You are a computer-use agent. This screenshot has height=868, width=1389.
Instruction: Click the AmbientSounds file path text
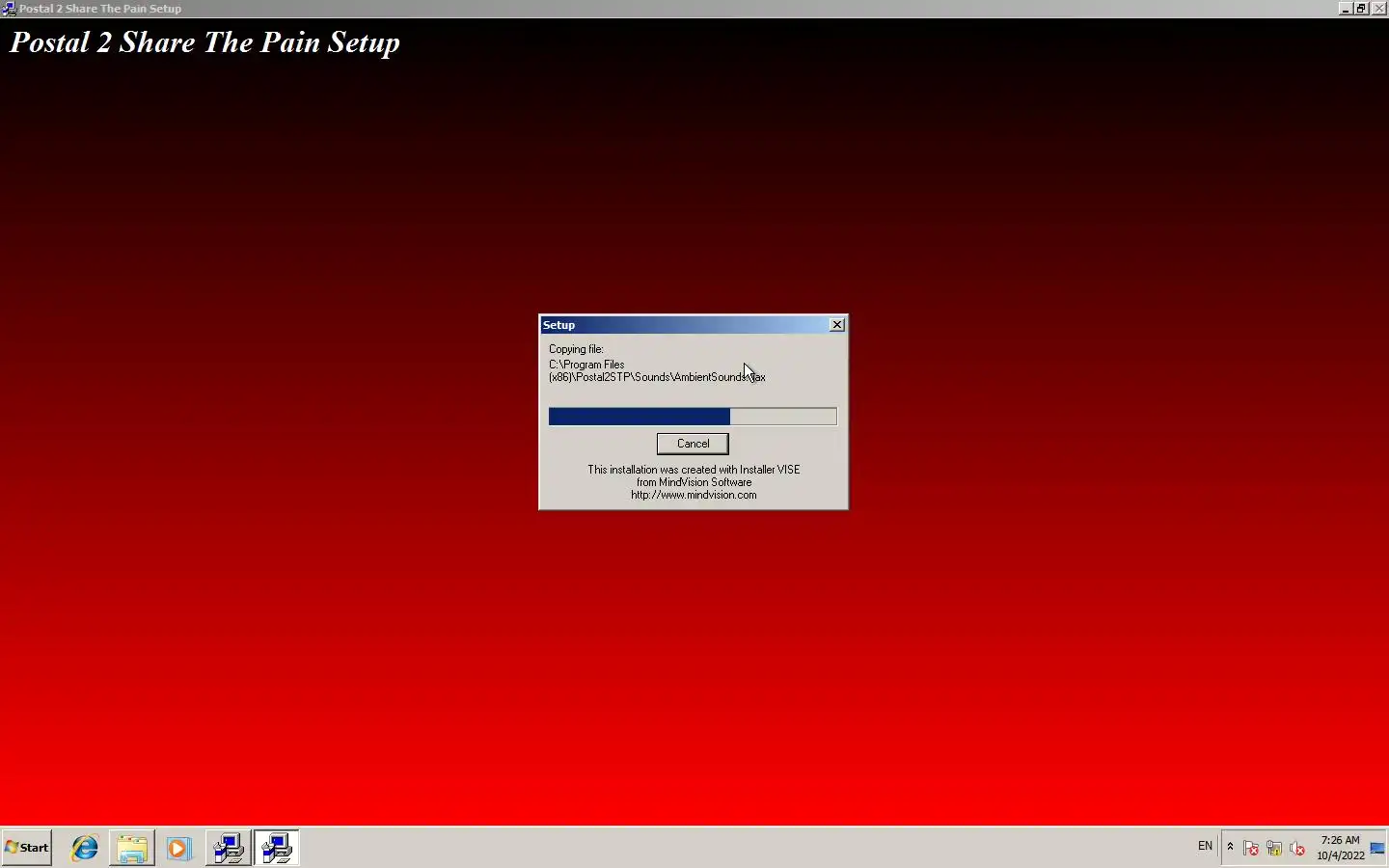[657, 371]
